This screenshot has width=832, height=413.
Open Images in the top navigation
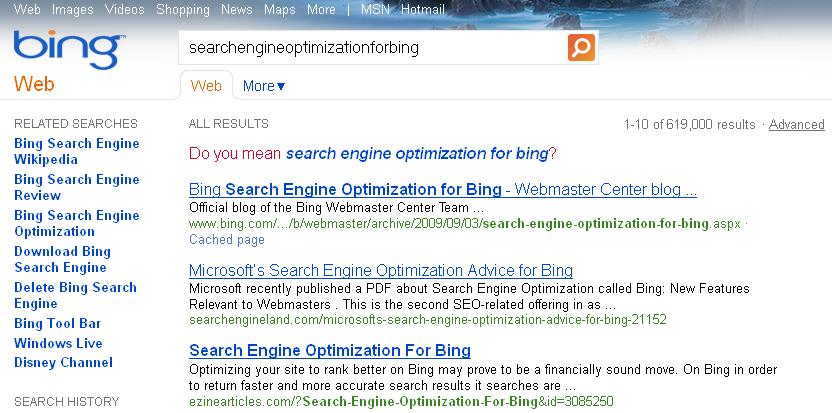tap(73, 10)
